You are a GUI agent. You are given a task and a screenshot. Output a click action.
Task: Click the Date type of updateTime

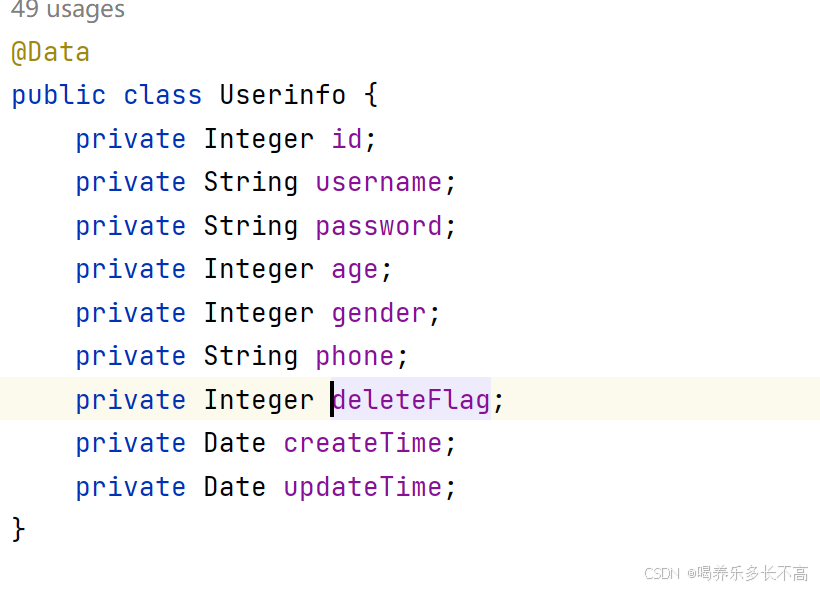point(235,486)
